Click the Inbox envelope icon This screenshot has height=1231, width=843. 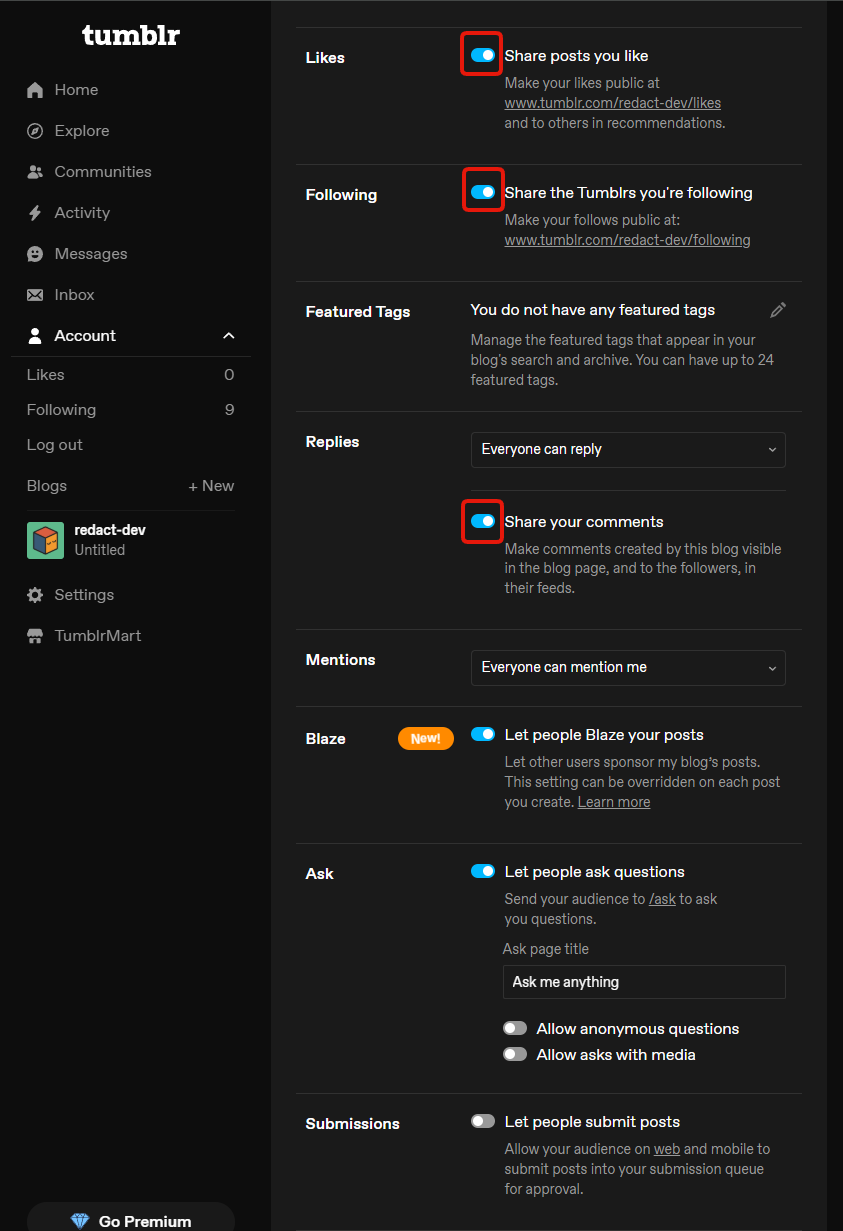tap(35, 295)
